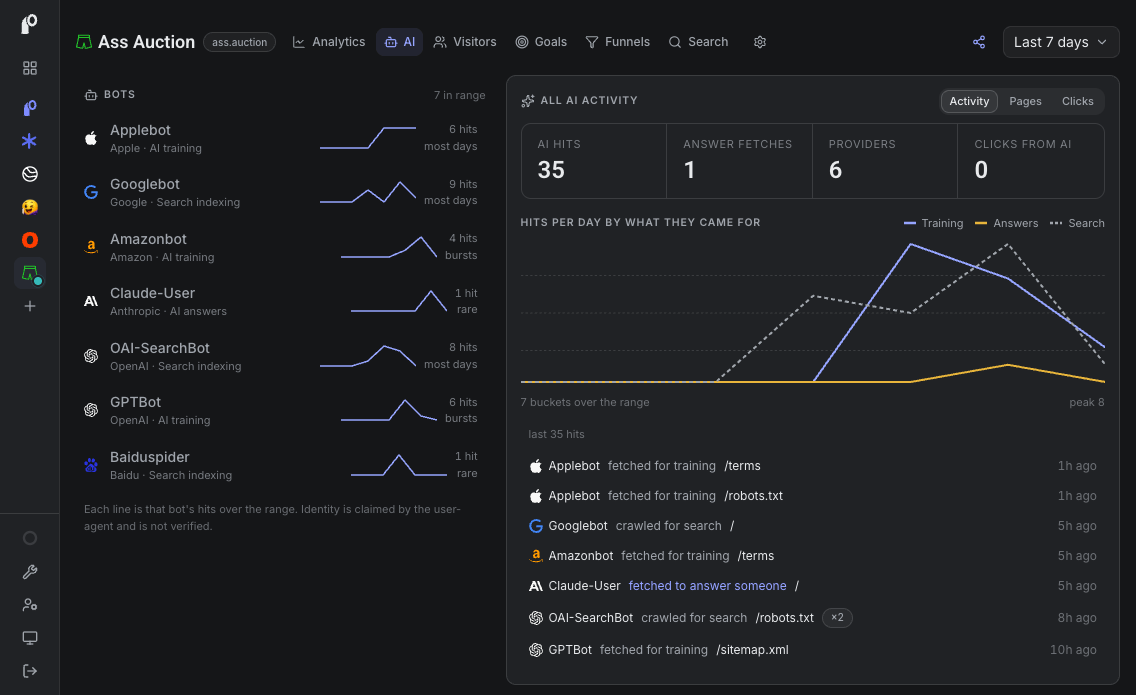Click Googlebot's hits sparkline
The image size is (1136, 695).
pos(368,192)
